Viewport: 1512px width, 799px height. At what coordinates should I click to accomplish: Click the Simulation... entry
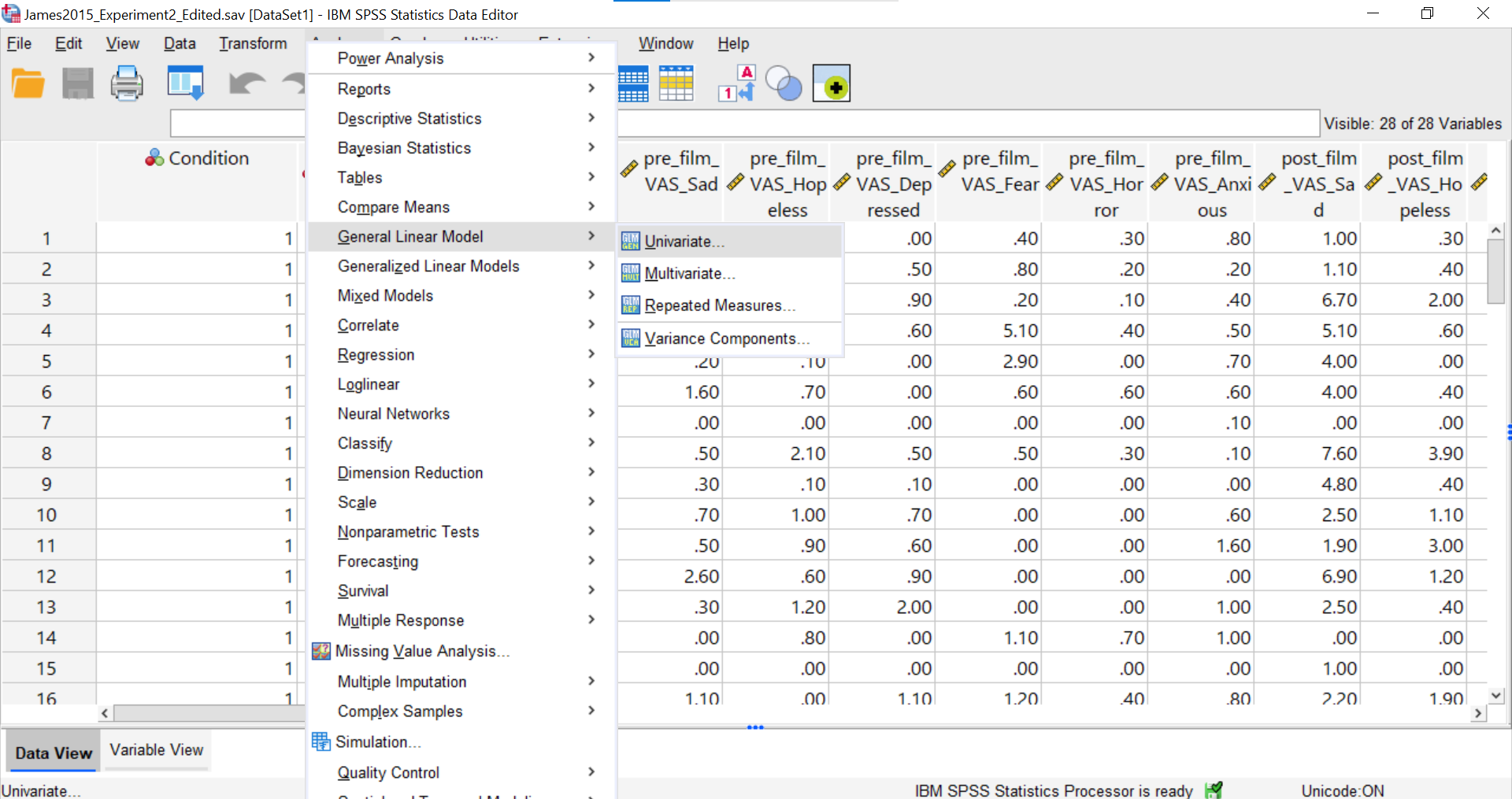click(461, 742)
